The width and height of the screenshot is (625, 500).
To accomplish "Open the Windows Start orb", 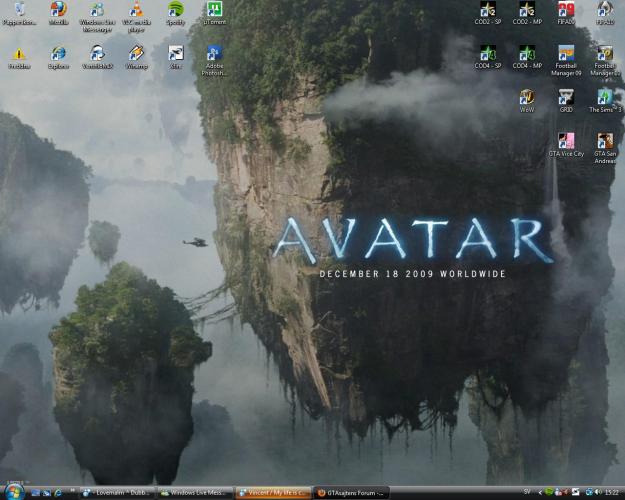I will pyautogui.click(x=15, y=492).
